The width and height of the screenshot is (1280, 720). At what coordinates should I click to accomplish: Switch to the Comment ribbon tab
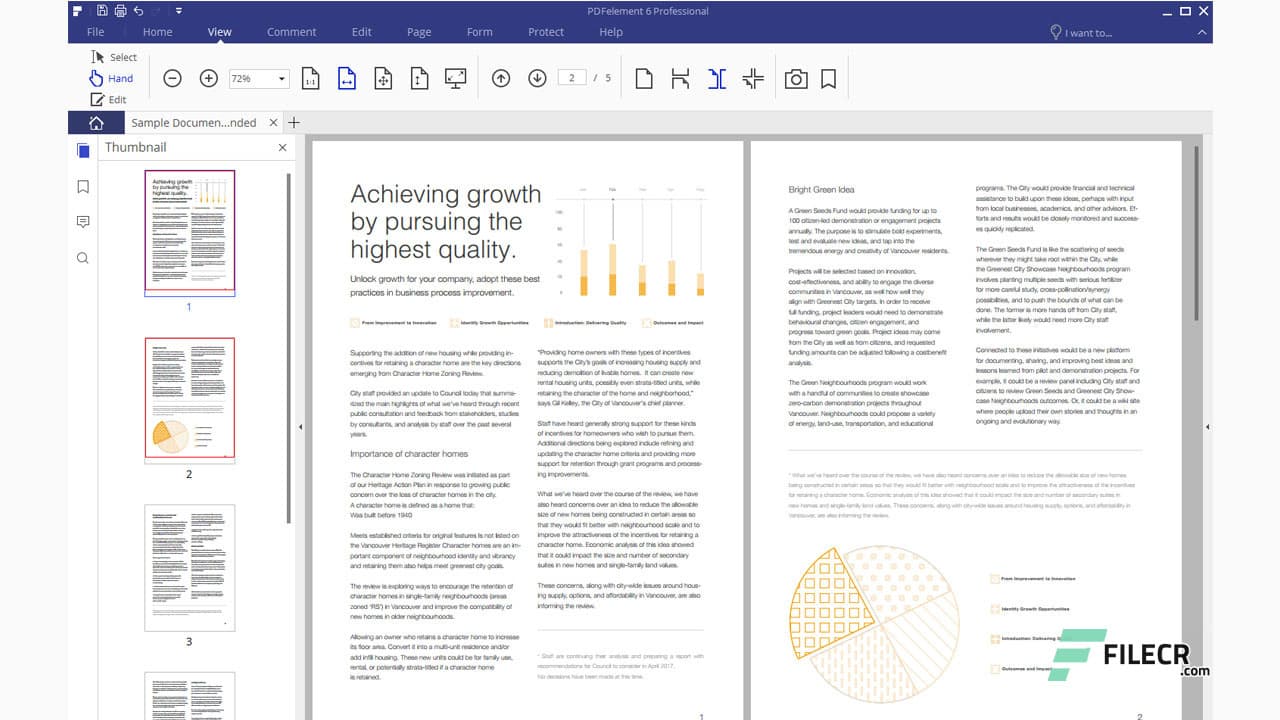(291, 31)
